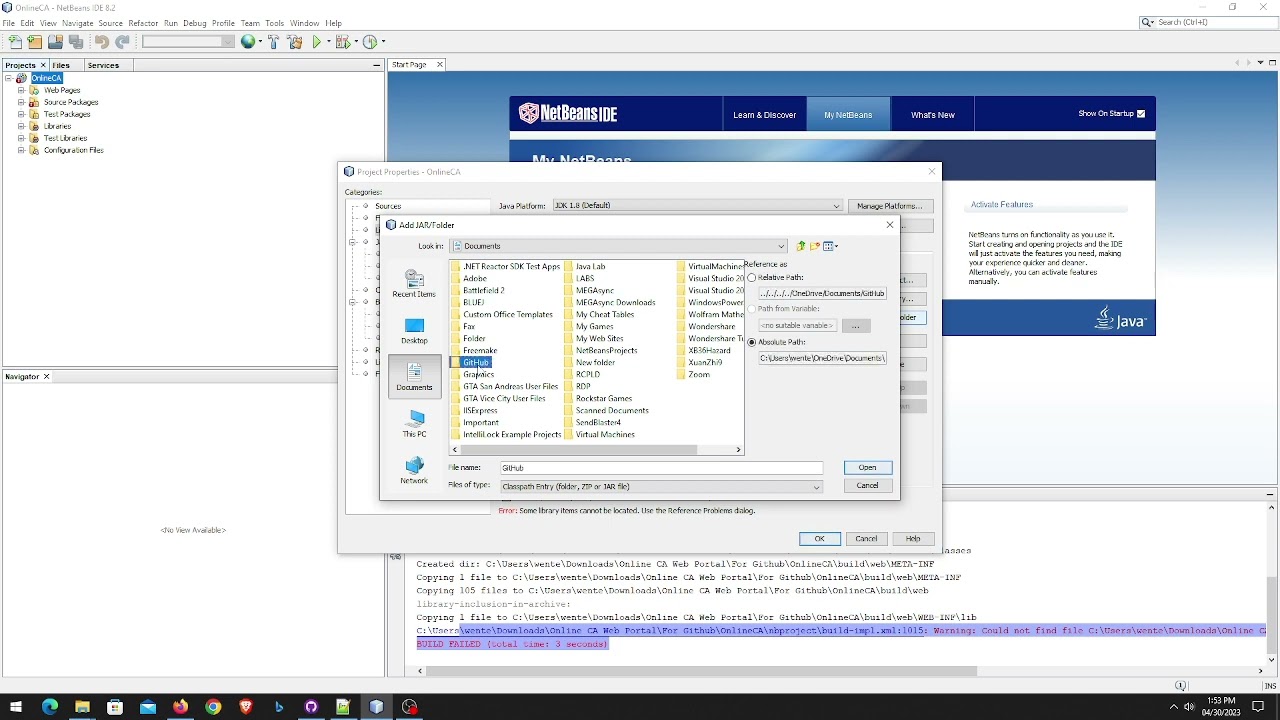1280x720 pixels.
Task: Open Firefox from the taskbar
Action: pyautogui.click(x=180, y=707)
